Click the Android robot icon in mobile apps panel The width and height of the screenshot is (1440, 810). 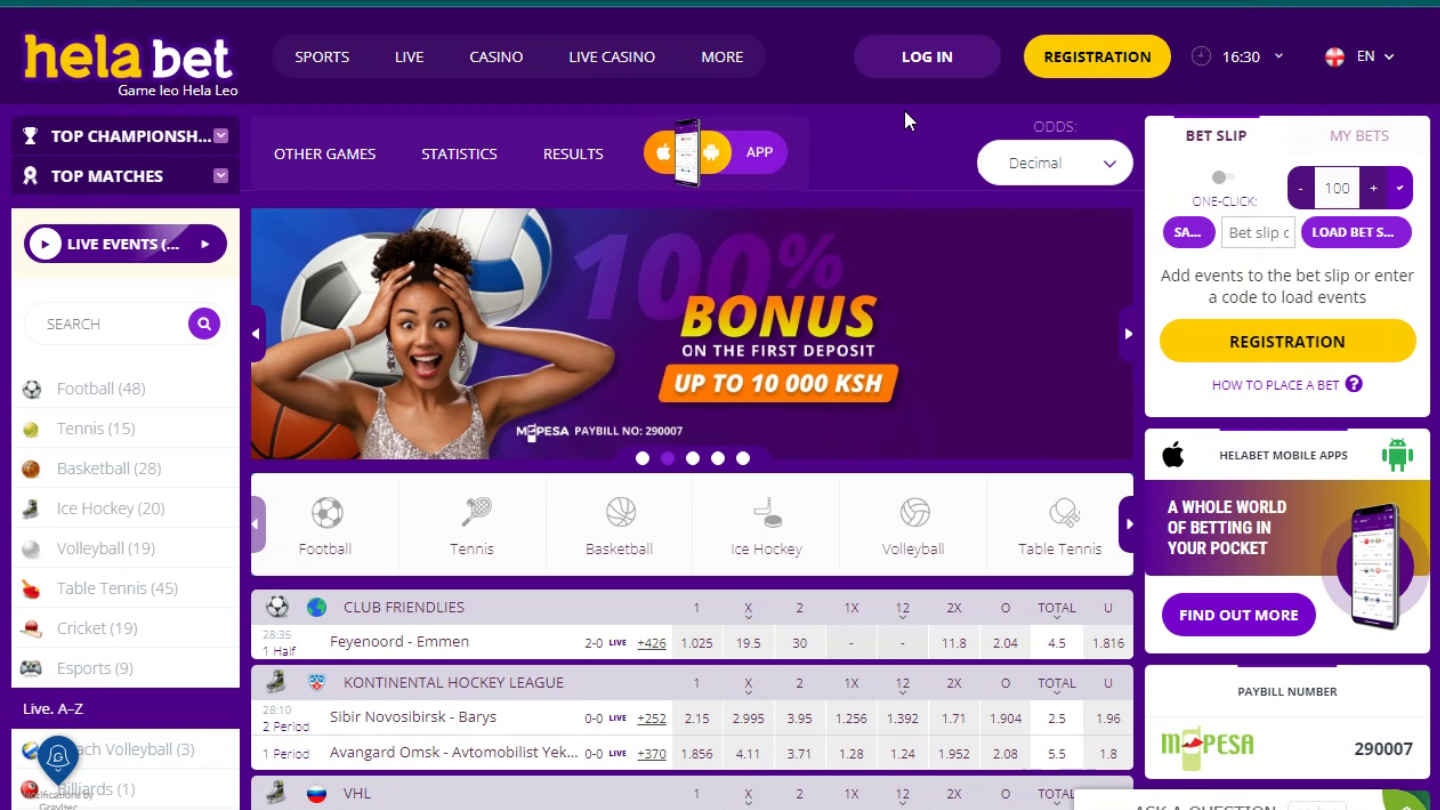1397,455
